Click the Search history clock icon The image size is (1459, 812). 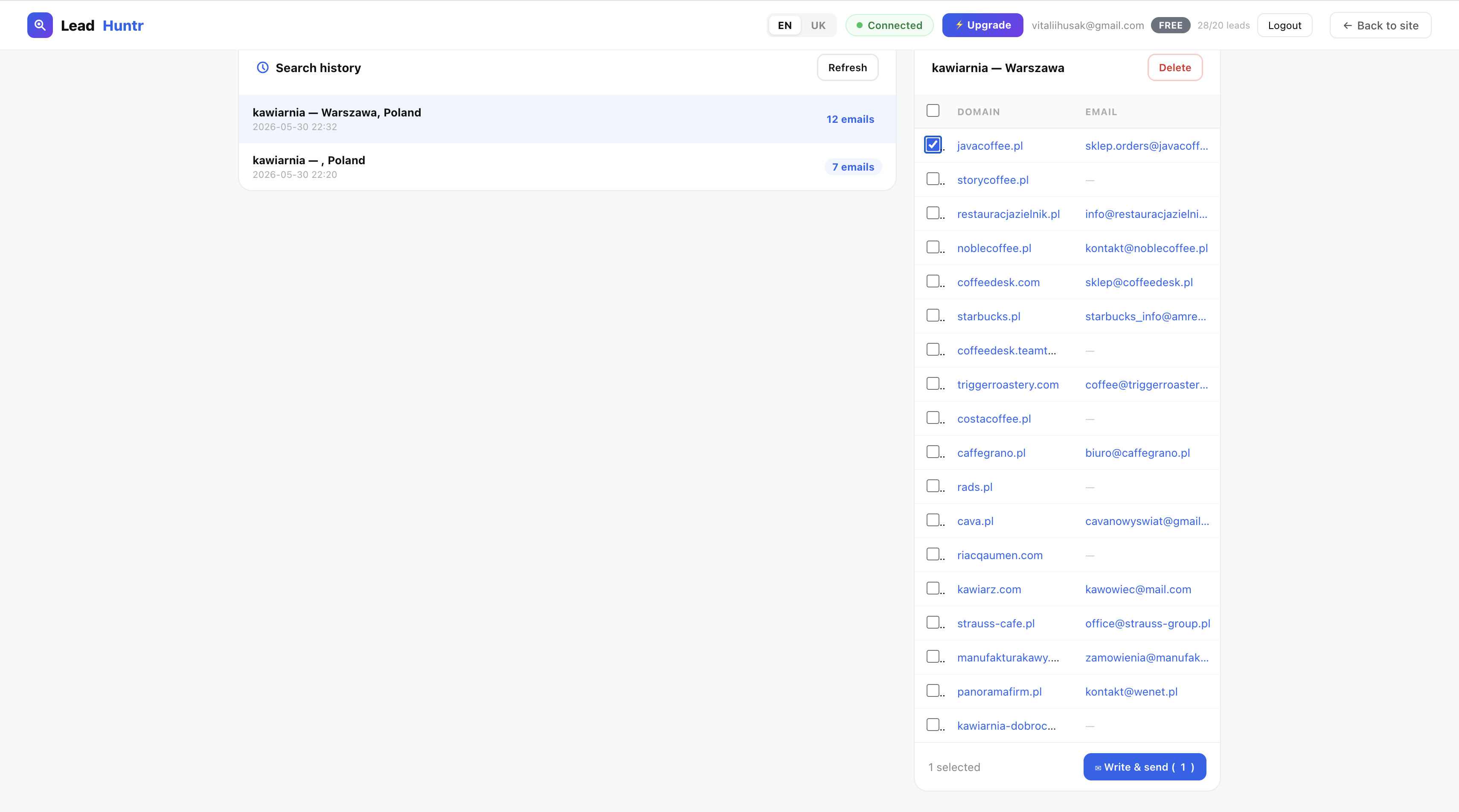point(263,67)
